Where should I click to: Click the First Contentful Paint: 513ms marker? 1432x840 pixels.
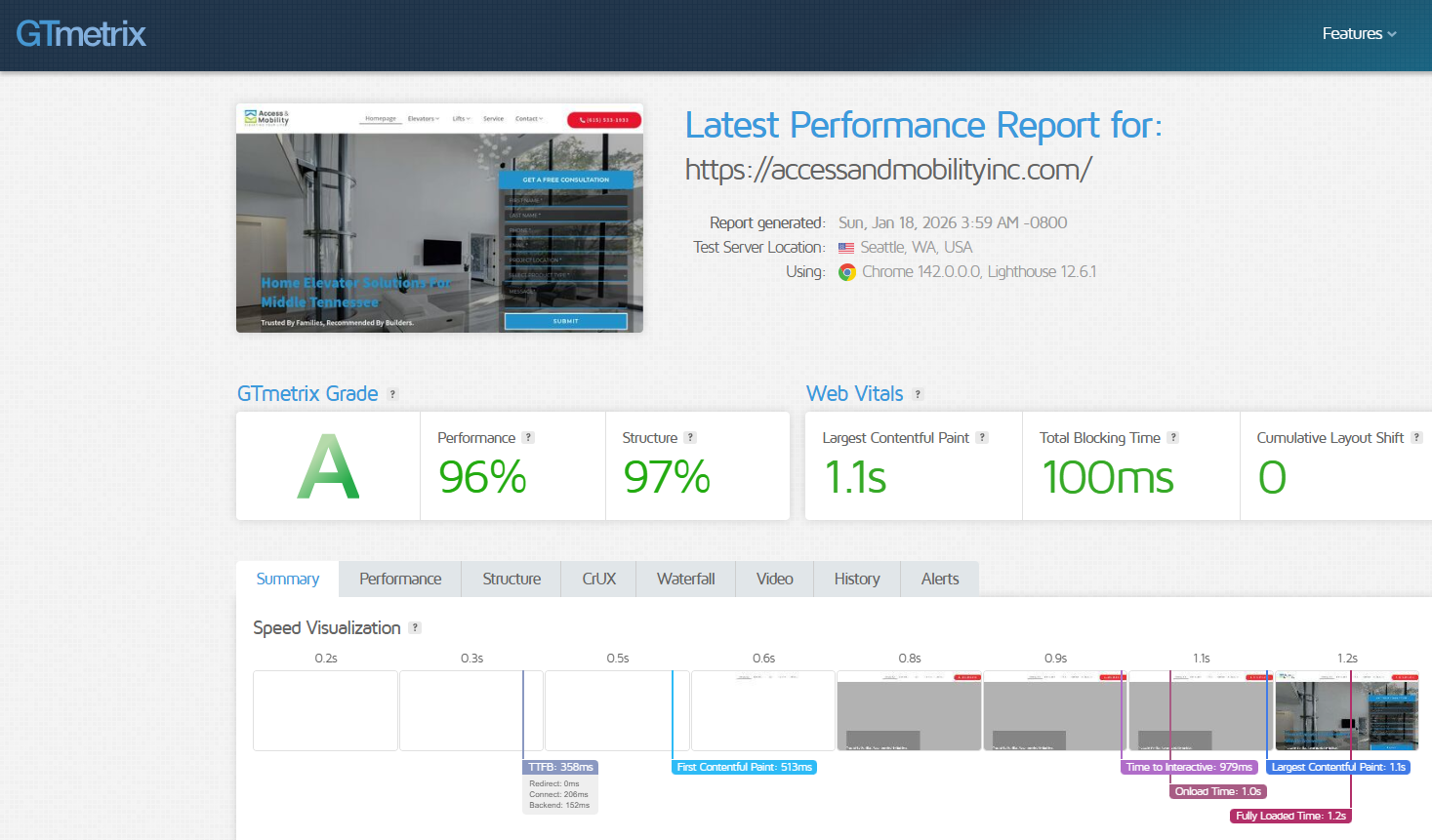pyautogui.click(x=744, y=767)
